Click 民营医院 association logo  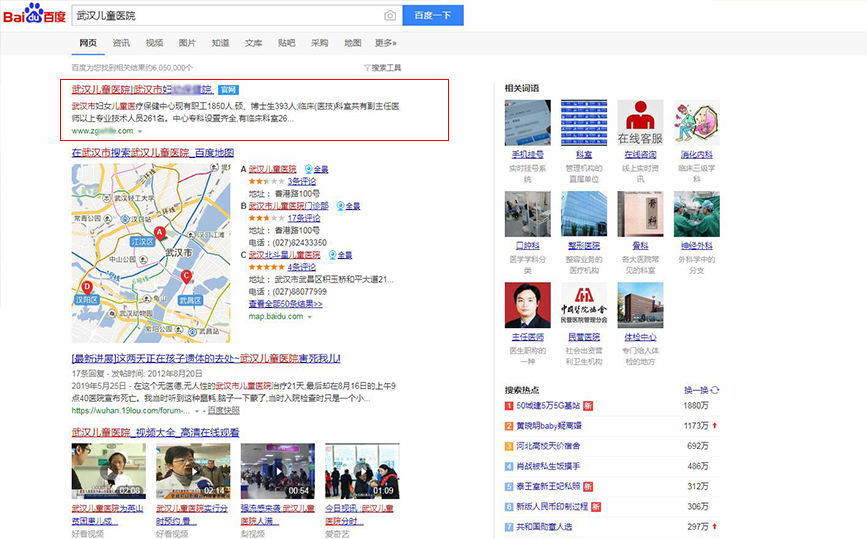pyautogui.click(x=584, y=305)
